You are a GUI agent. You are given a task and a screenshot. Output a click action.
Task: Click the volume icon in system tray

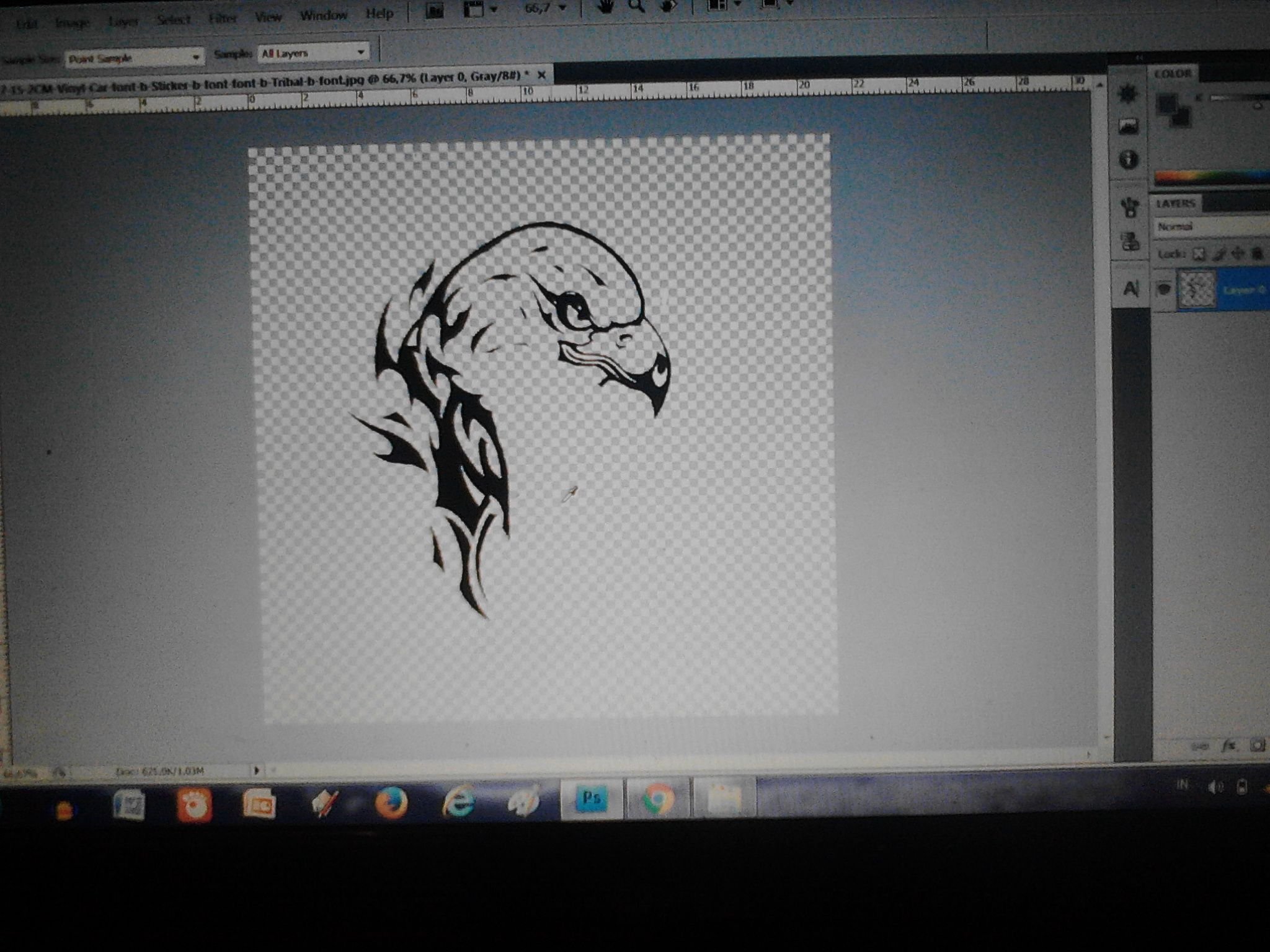point(1215,787)
